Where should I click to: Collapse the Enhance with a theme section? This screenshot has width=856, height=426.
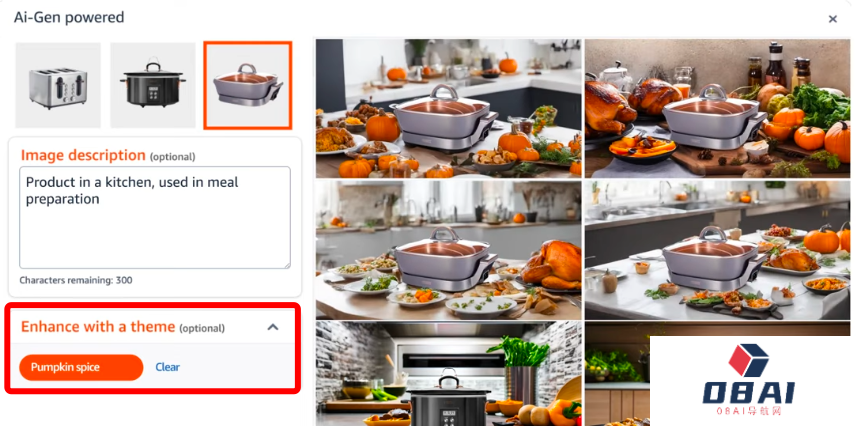click(x=273, y=327)
